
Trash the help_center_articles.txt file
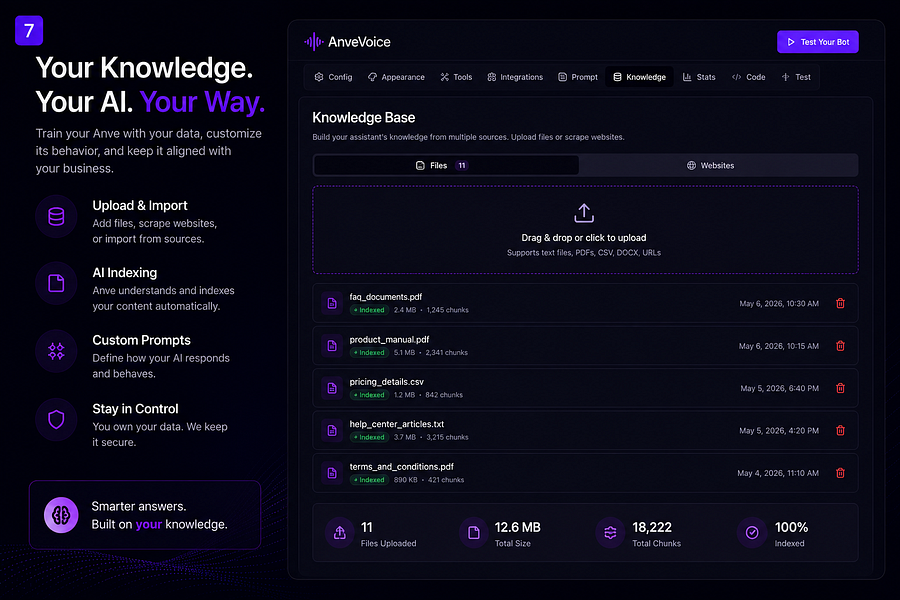click(840, 431)
